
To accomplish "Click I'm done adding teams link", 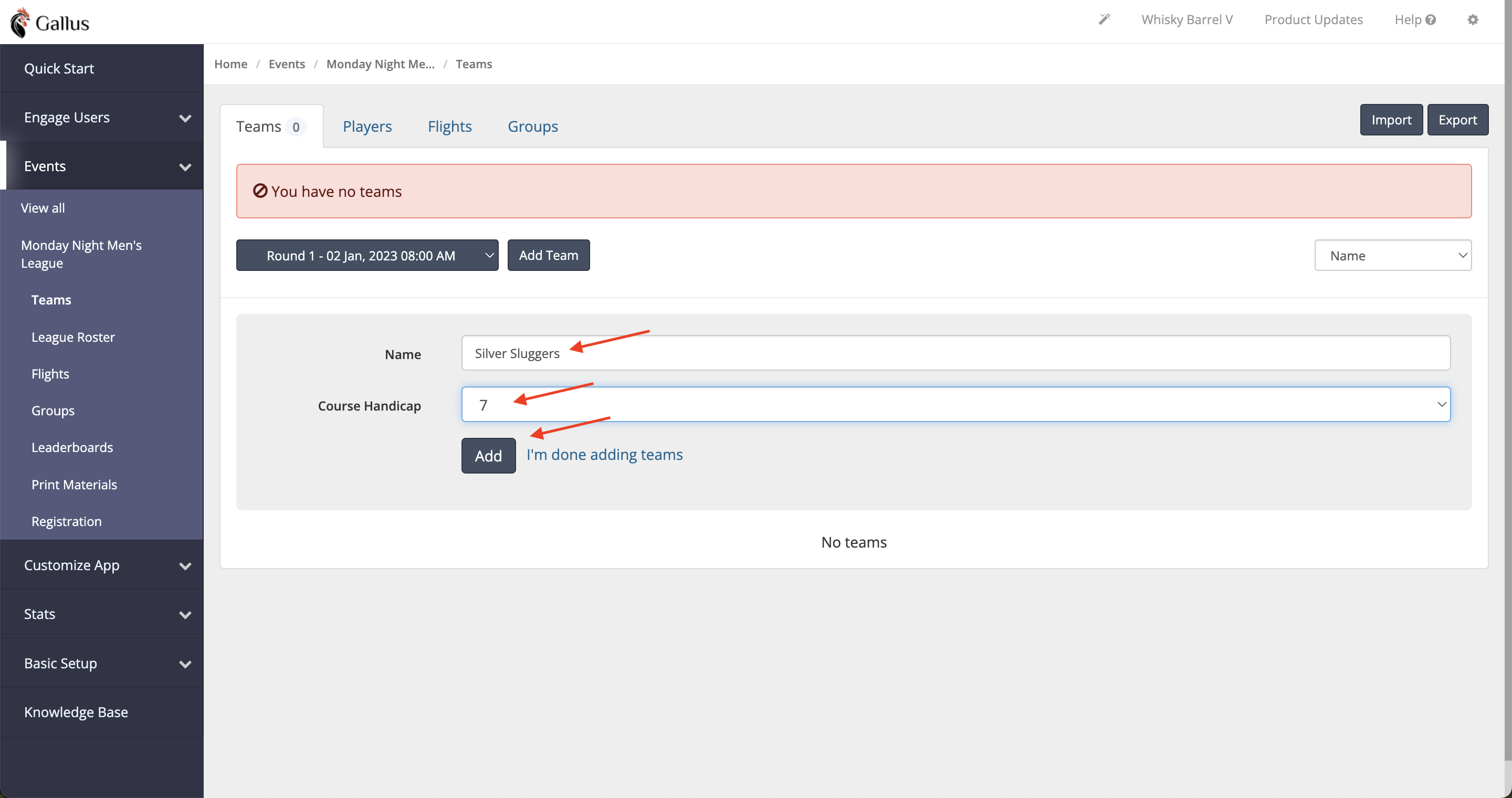I will tap(605, 455).
